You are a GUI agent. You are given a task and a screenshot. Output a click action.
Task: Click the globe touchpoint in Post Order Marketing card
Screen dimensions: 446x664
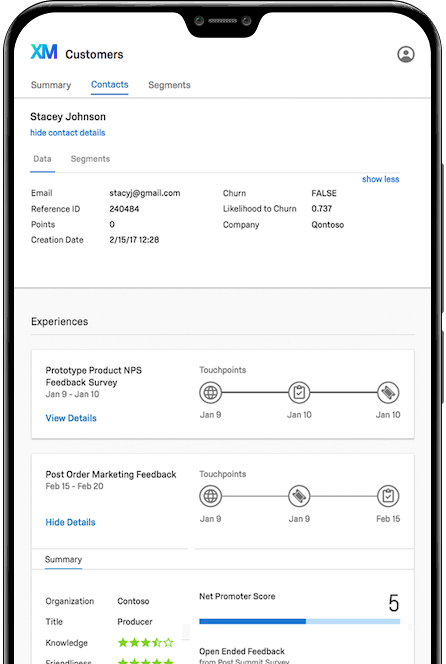pyautogui.click(x=211, y=496)
